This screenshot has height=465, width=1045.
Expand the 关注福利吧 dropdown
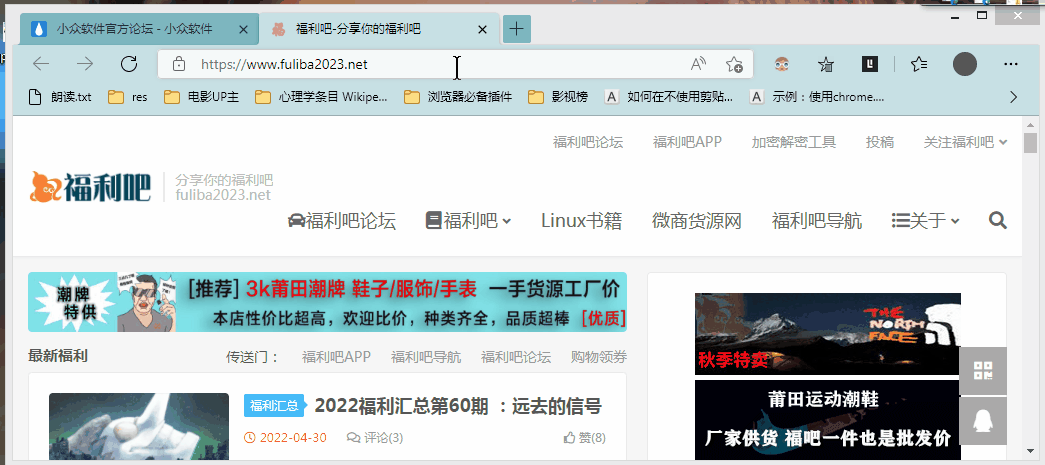966,142
